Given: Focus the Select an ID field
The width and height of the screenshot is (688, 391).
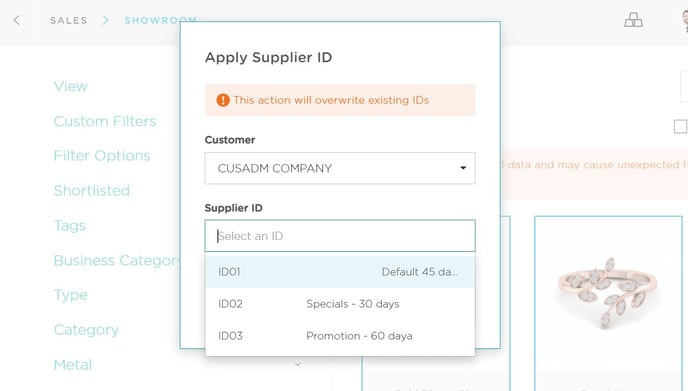Looking at the screenshot, I should 340,236.
